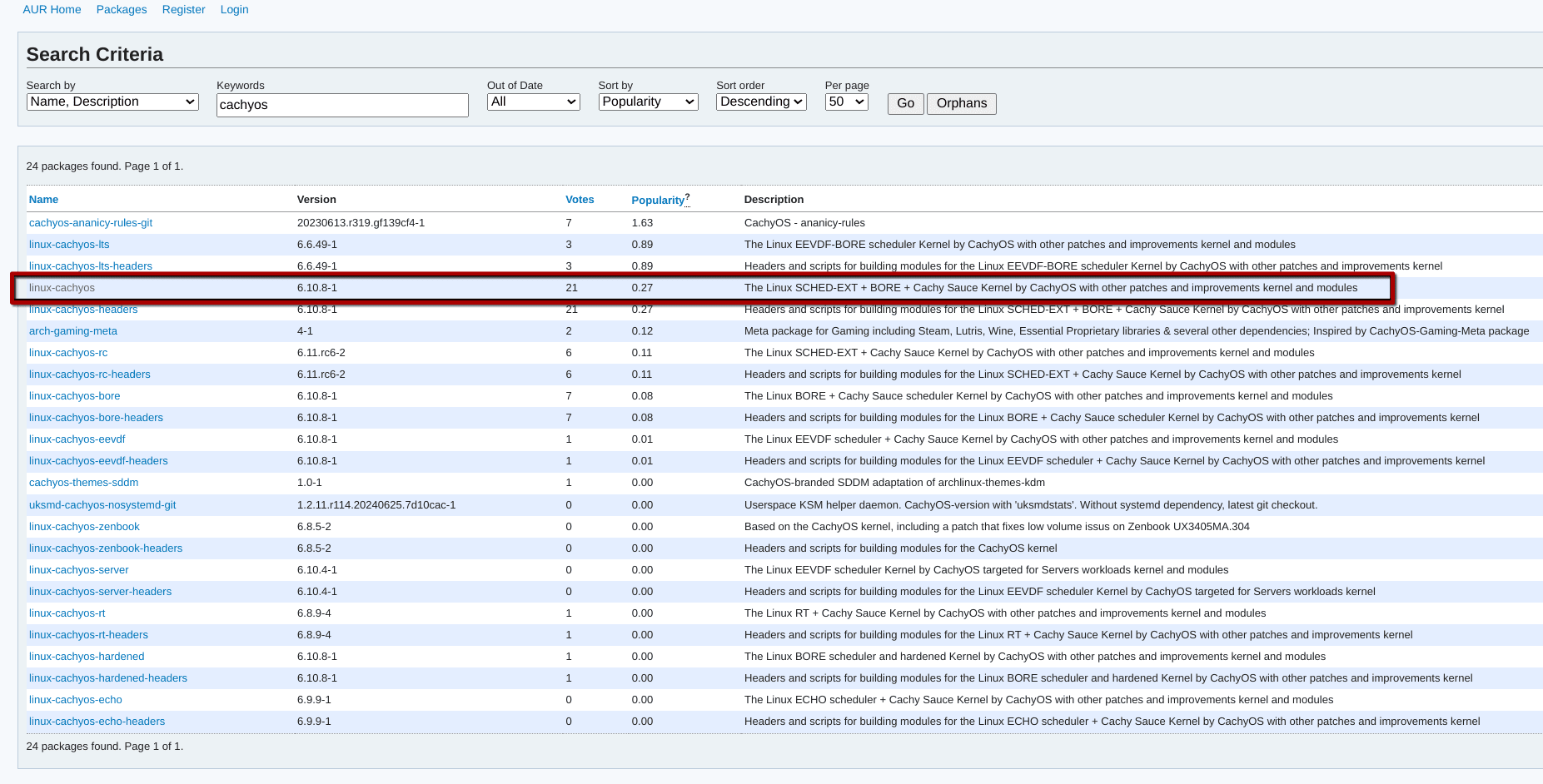
Task: Go to the Packages navigation link
Action: click(122, 9)
